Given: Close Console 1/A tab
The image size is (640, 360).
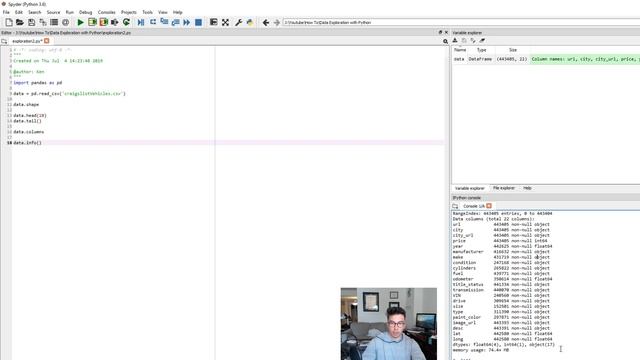Looking at the screenshot, I should [489, 206].
